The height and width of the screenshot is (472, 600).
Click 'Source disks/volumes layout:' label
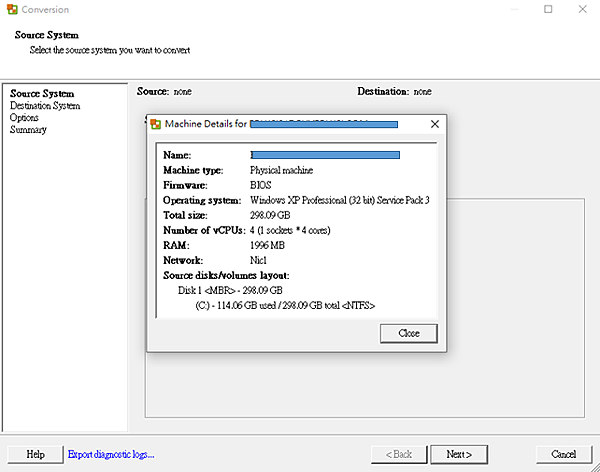(x=226, y=276)
